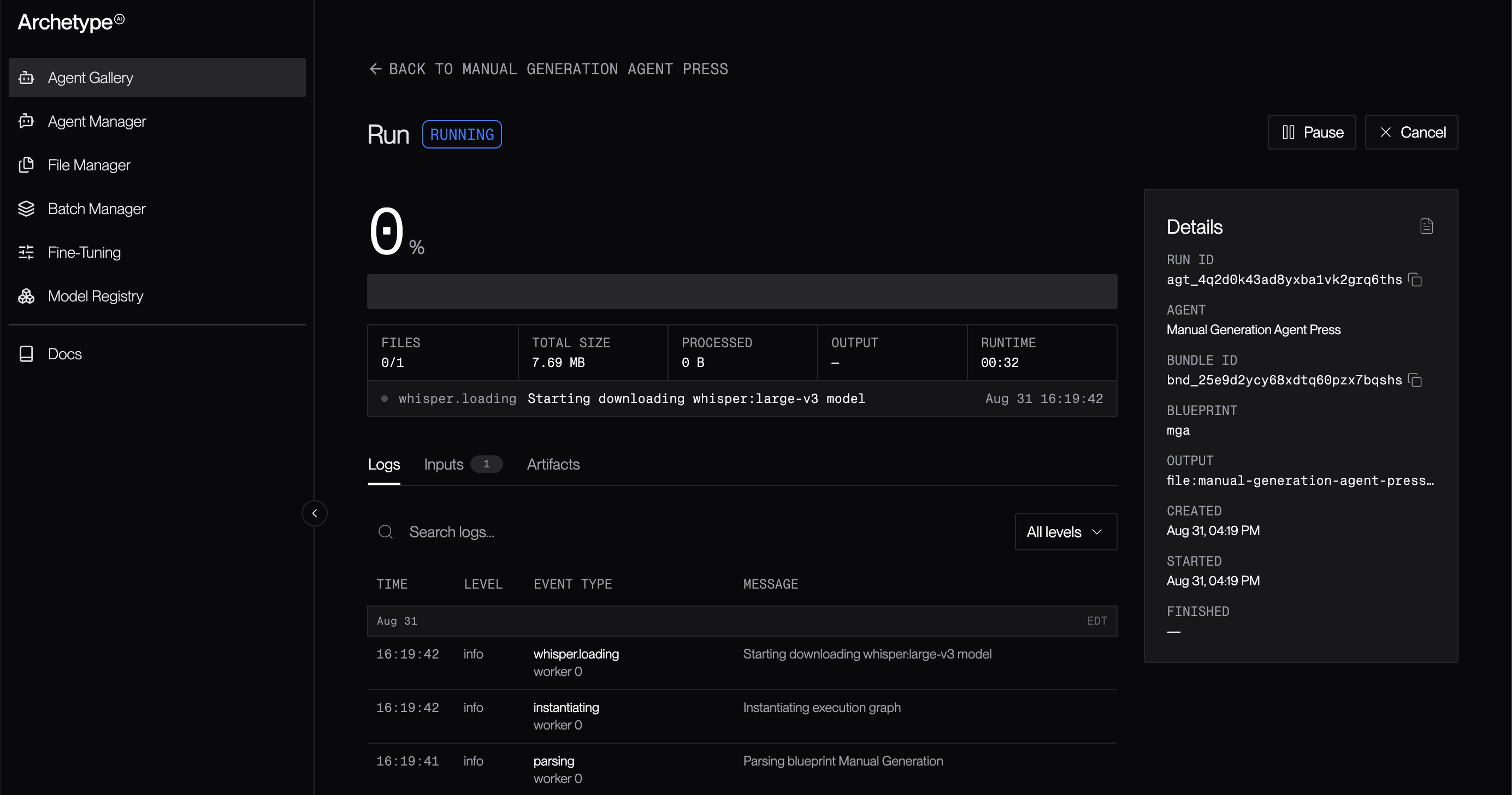Copy the Run ID value
This screenshot has height=795, width=1512.
click(x=1415, y=280)
